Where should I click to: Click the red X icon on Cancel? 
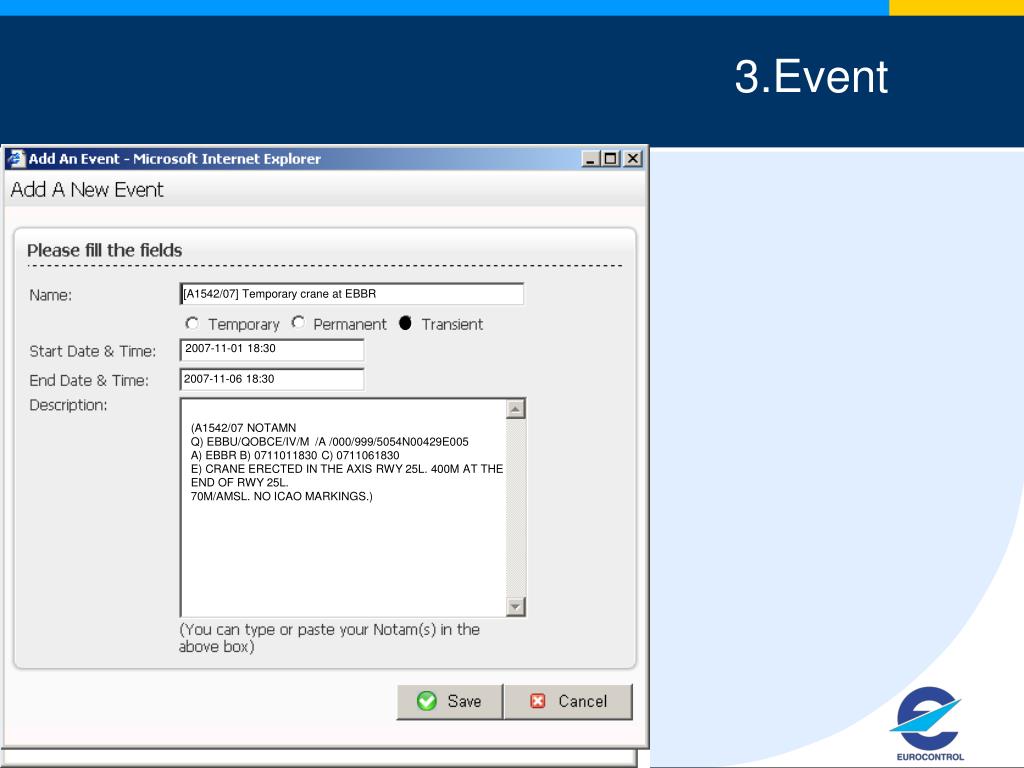coord(537,701)
